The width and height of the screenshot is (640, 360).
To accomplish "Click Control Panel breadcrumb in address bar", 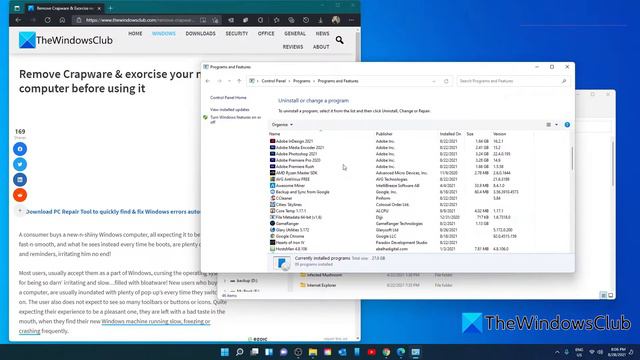I will pyautogui.click(x=273, y=81).
